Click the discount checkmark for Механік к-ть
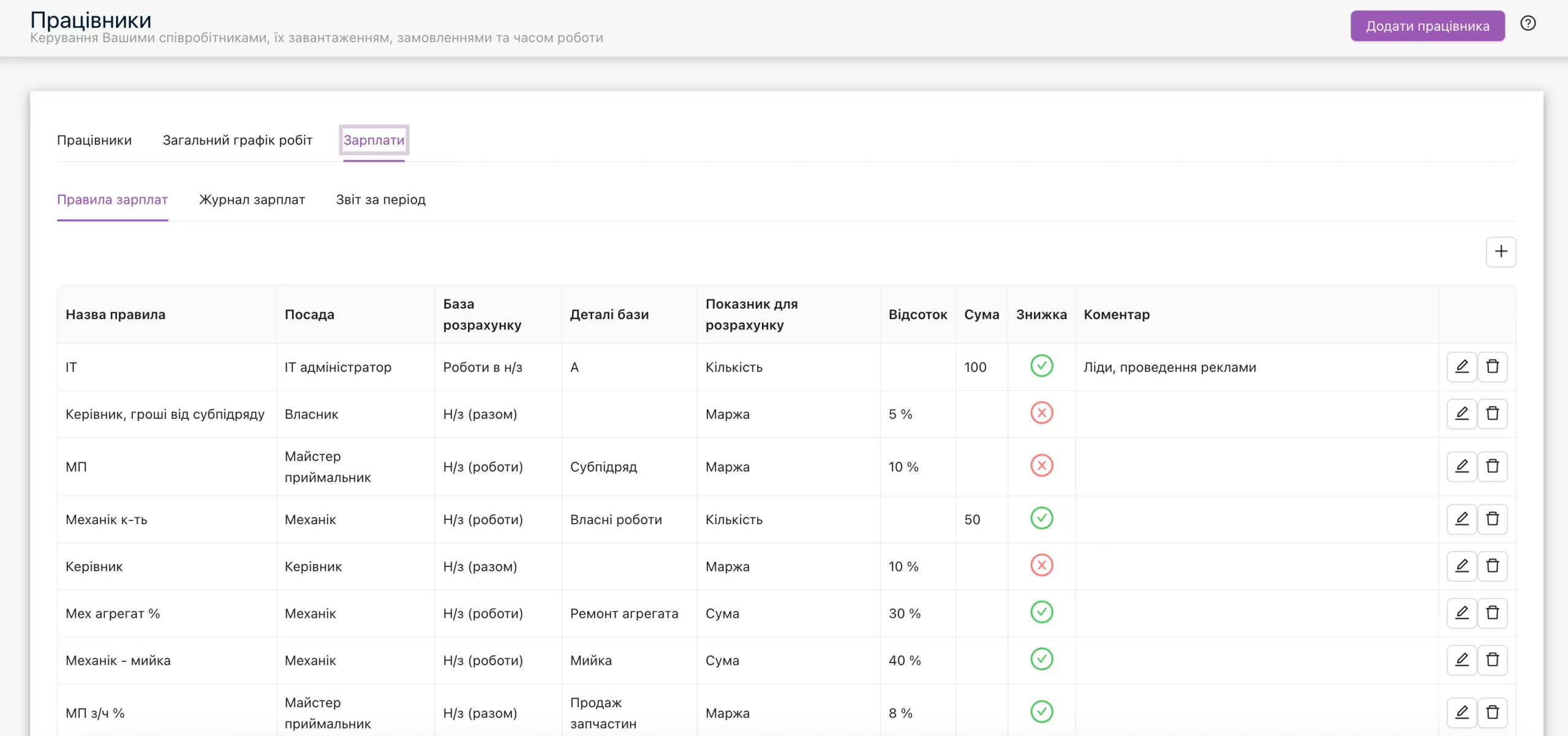1568x736 pixels. point(1041,519)
